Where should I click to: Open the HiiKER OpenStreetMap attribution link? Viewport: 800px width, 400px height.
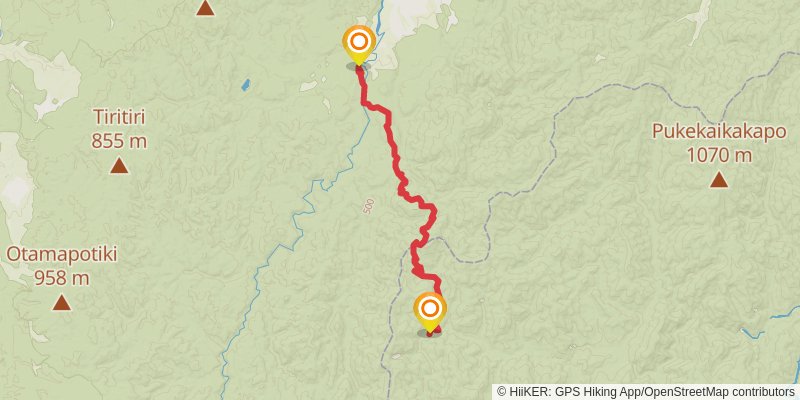(647, 392)
